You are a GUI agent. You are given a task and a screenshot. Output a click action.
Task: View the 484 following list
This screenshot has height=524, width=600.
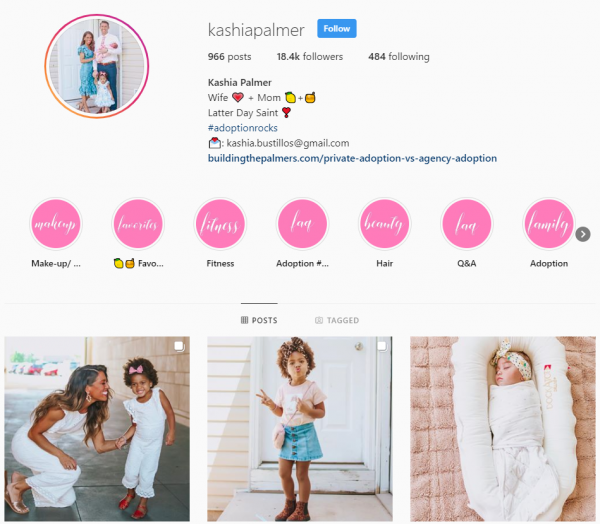399,57
